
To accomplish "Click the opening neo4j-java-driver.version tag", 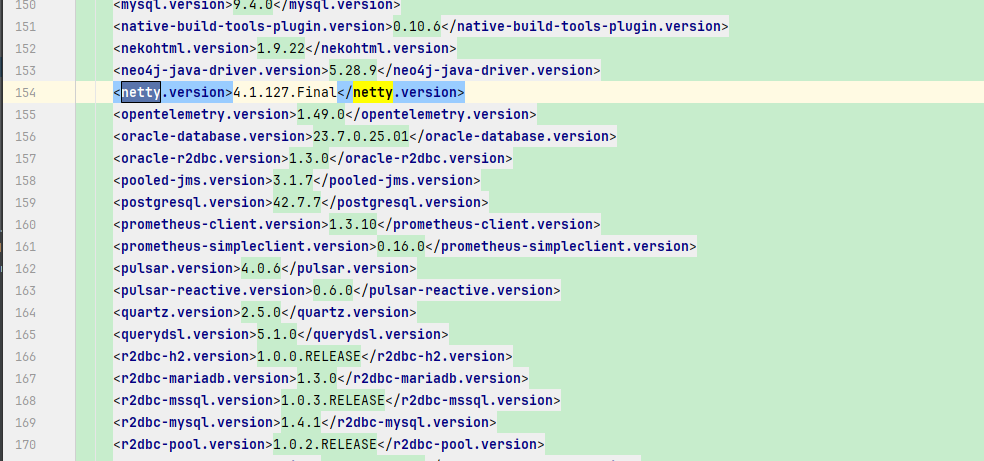I will click(221, 70).
